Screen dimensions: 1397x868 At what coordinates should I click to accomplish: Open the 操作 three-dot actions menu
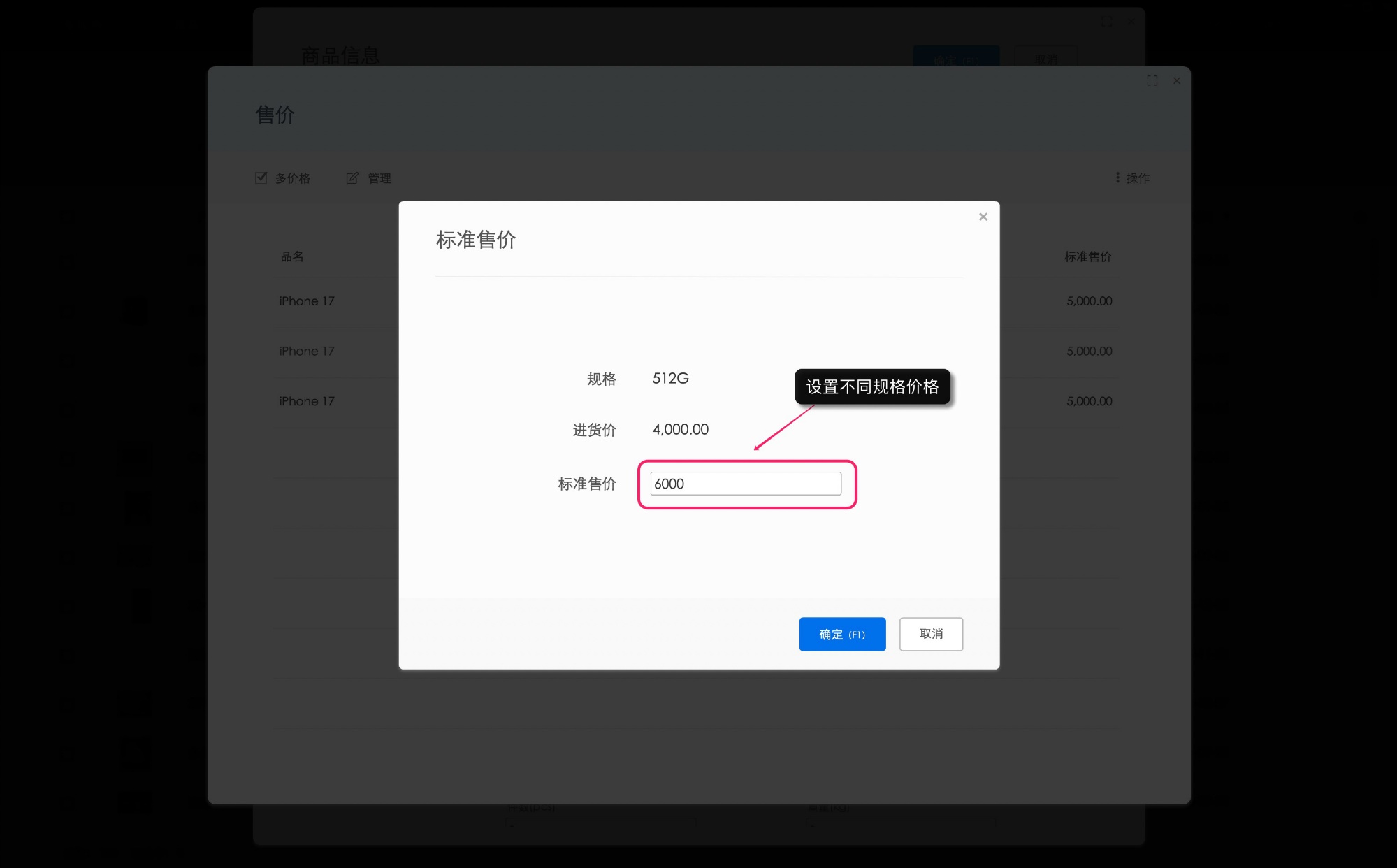[x=1117, y=178]
